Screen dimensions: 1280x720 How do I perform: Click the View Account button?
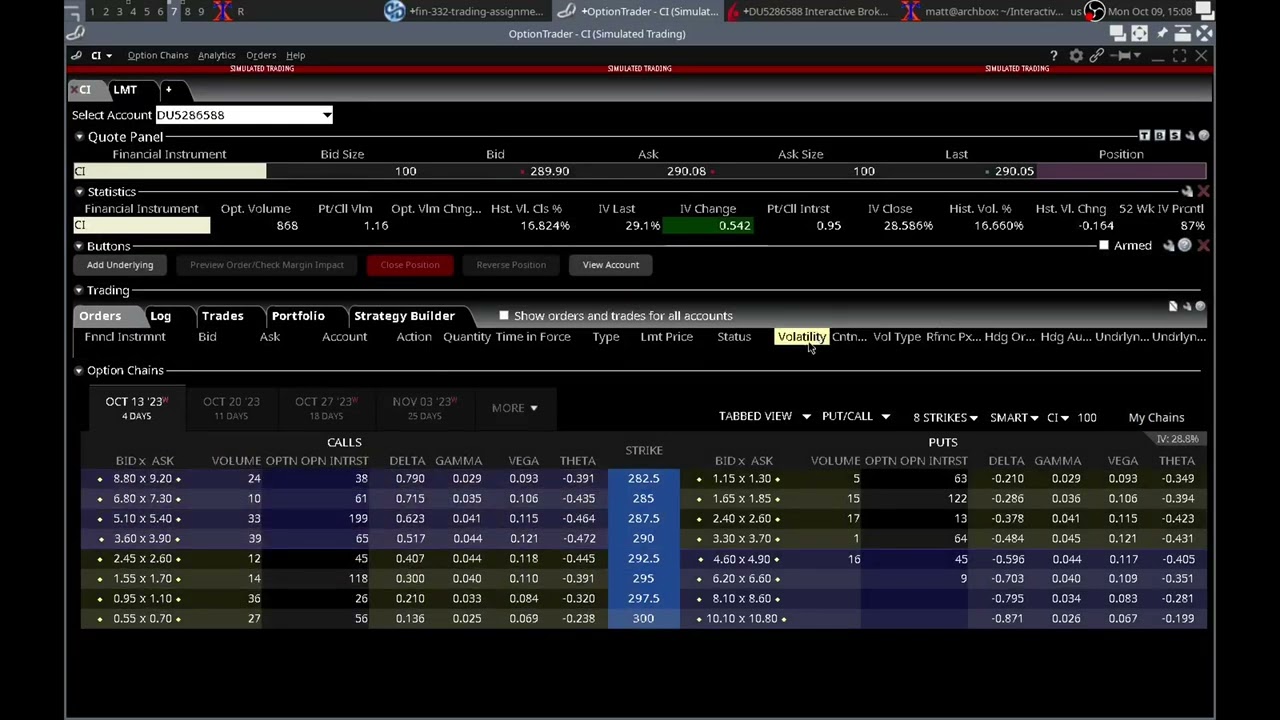point(611,265)
